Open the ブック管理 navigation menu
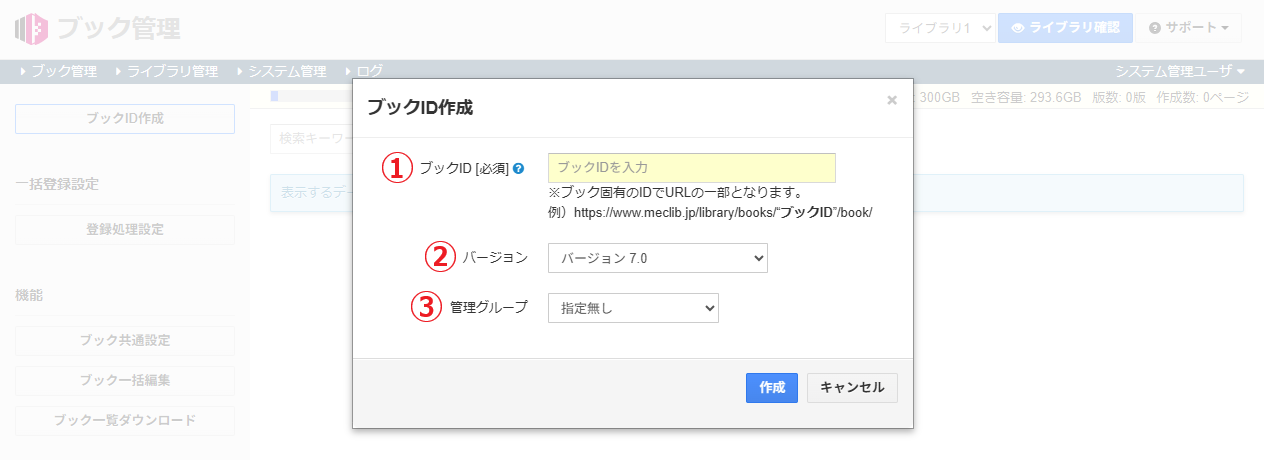This screenshot has width=1264, height=460. point(58,71)
